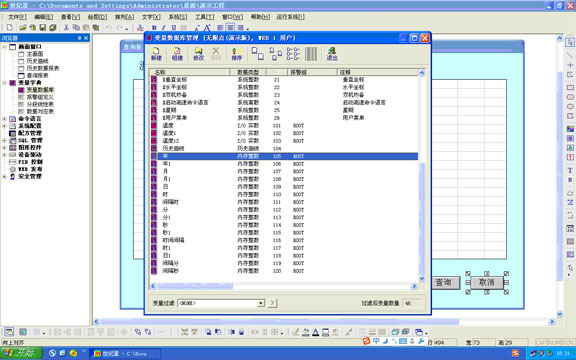Click the 查询 button on the canvas
The height and width of the screenshot is (360, 576).
click(x=445, y=282)
